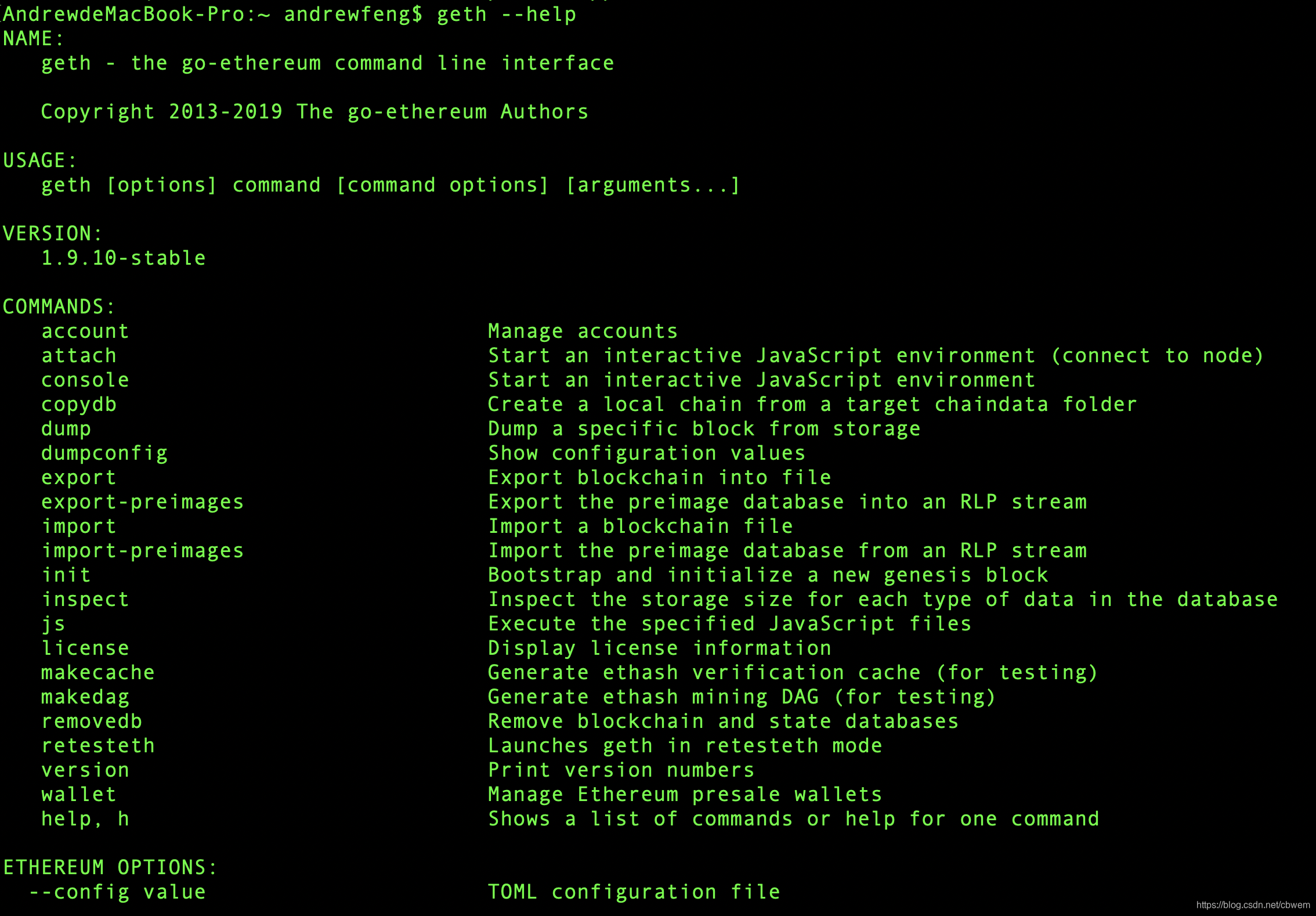Click the 'makecache' command text

click(98, 672)
